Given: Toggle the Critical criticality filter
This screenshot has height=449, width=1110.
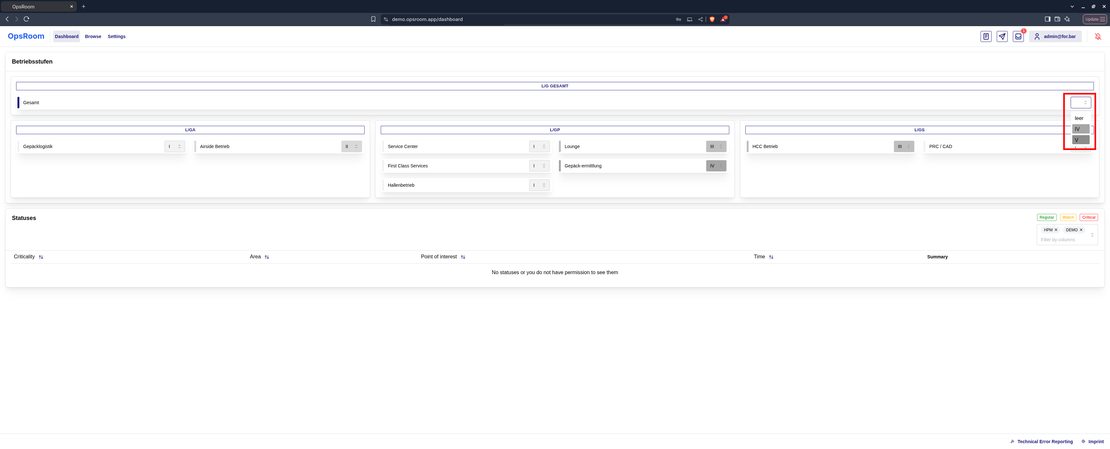Looking at the screenshot, I should [x=1089, y=217].
